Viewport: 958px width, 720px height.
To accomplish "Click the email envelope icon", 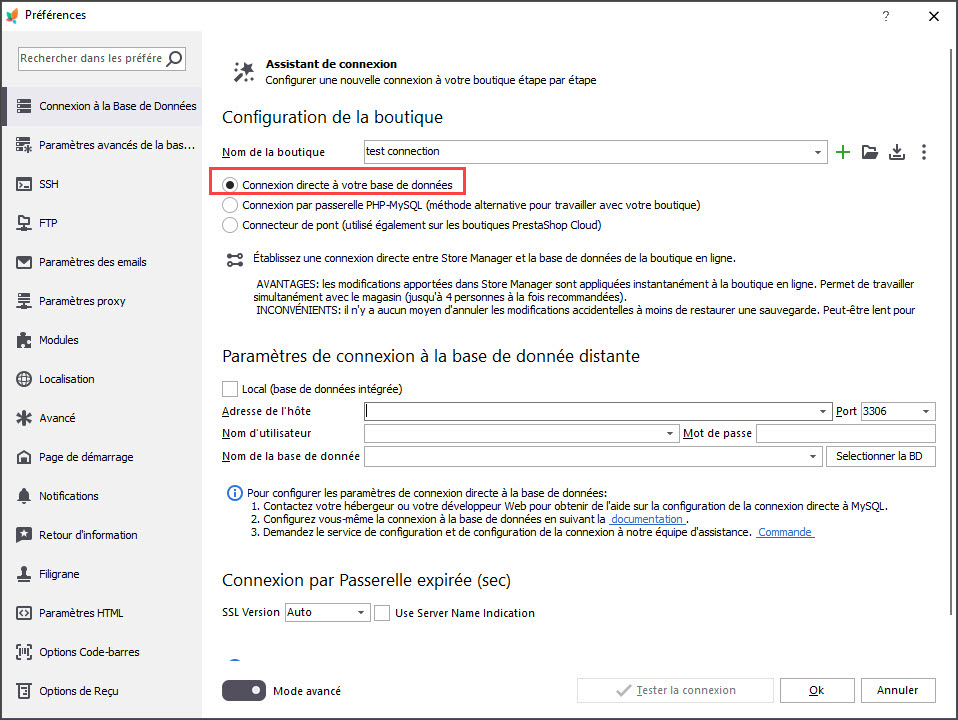I will pos(24,262).
